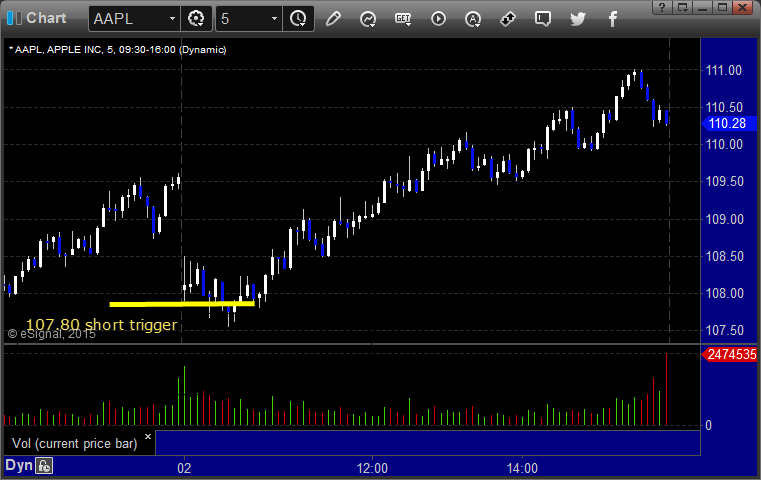The width and height of the screenshot is (761, 480).
Task: Click the 109.50 price axis label
Action: [724, 182]
